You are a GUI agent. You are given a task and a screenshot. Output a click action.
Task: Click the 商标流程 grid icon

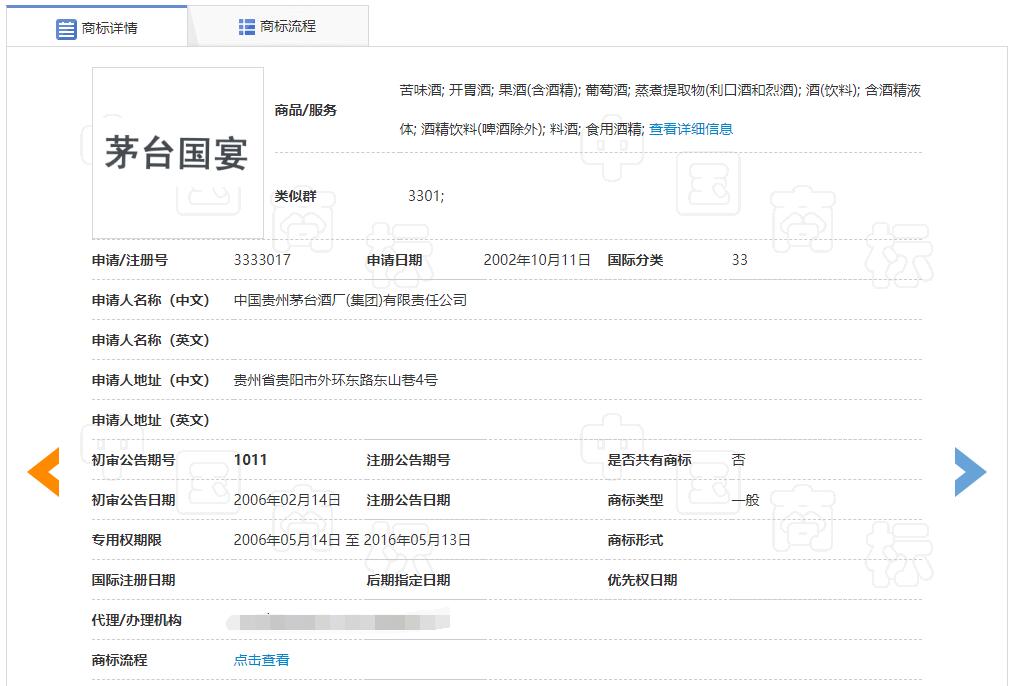(x=247, y=27)
